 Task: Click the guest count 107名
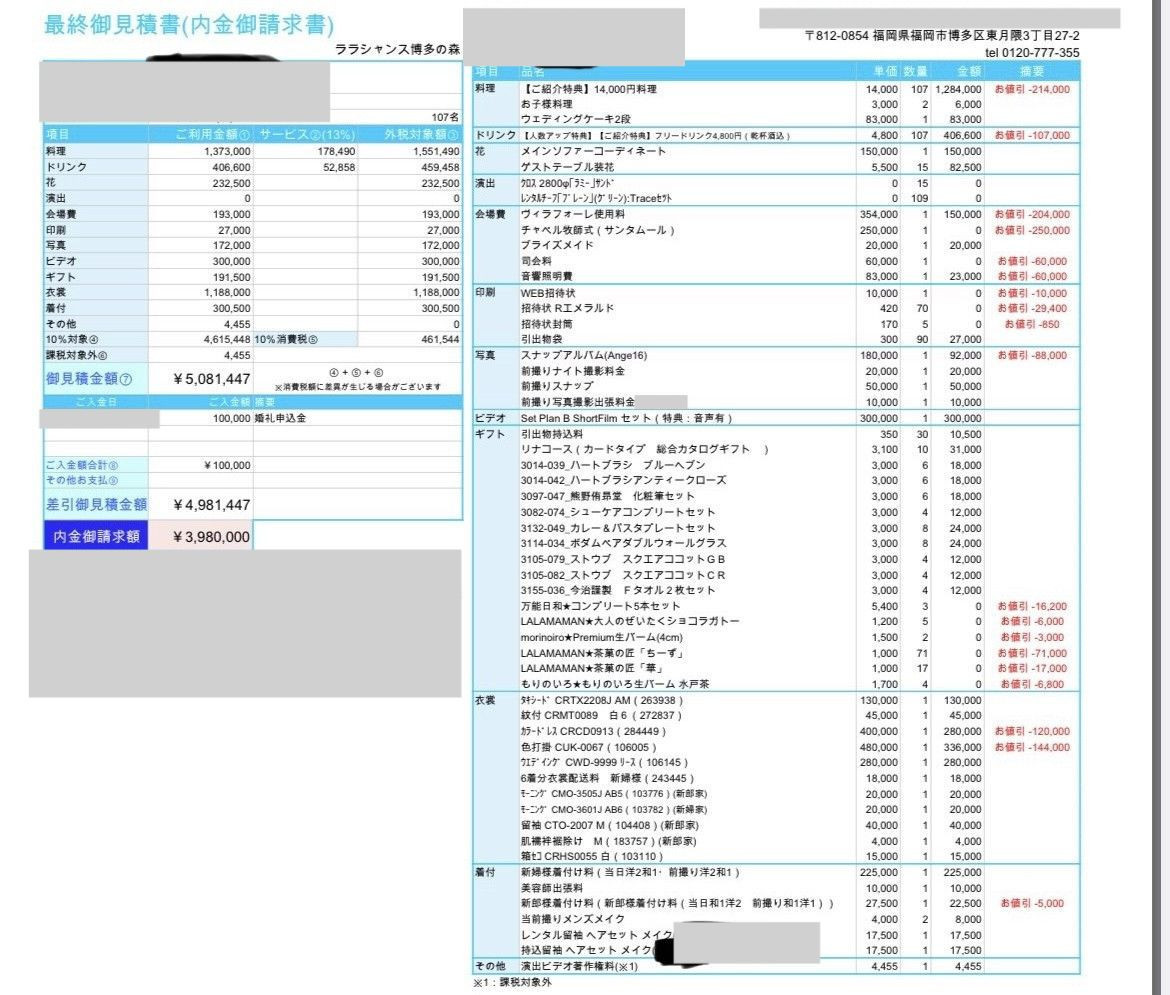pyautogui.click(x=445, y=117)
